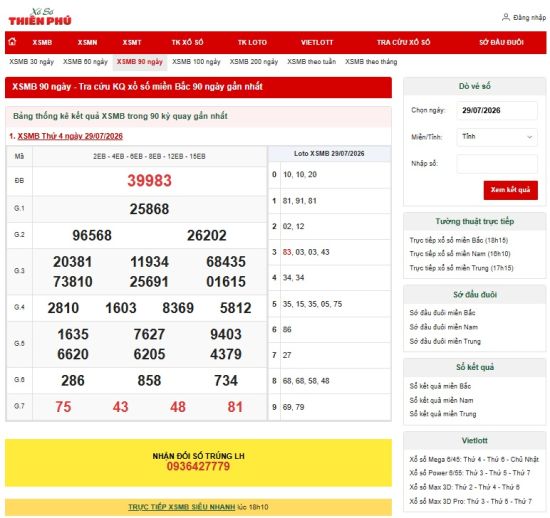This screenshot has height=518, width=550.
Task: Open Trực tiếp xổ số miền Bắc link
Action: pyautogui.click(x=458, y=240)
